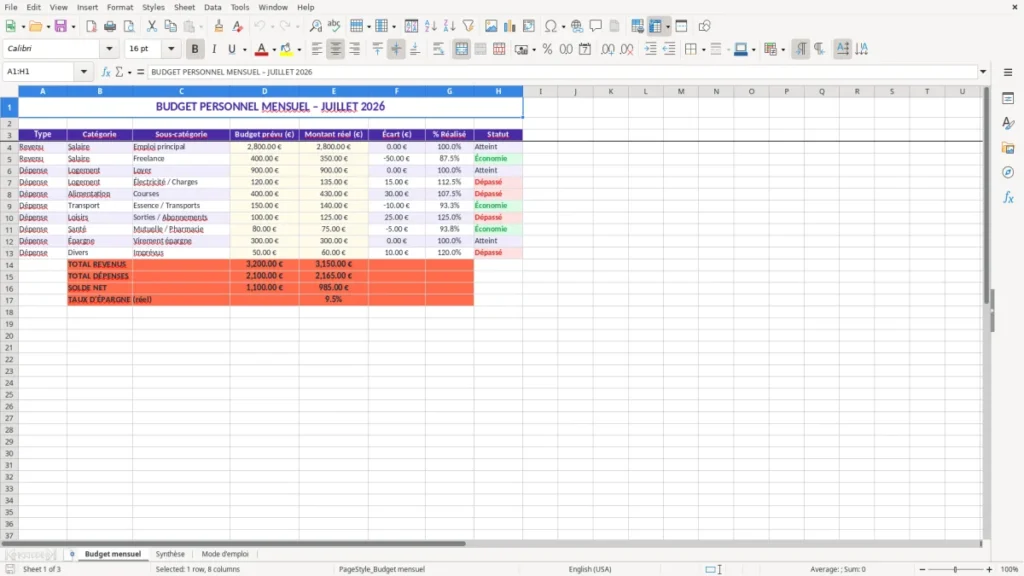Click the Function Wizard fx icon
Image resolution: width=1024 pixels, height=576 pixels.
click(106, 72)
